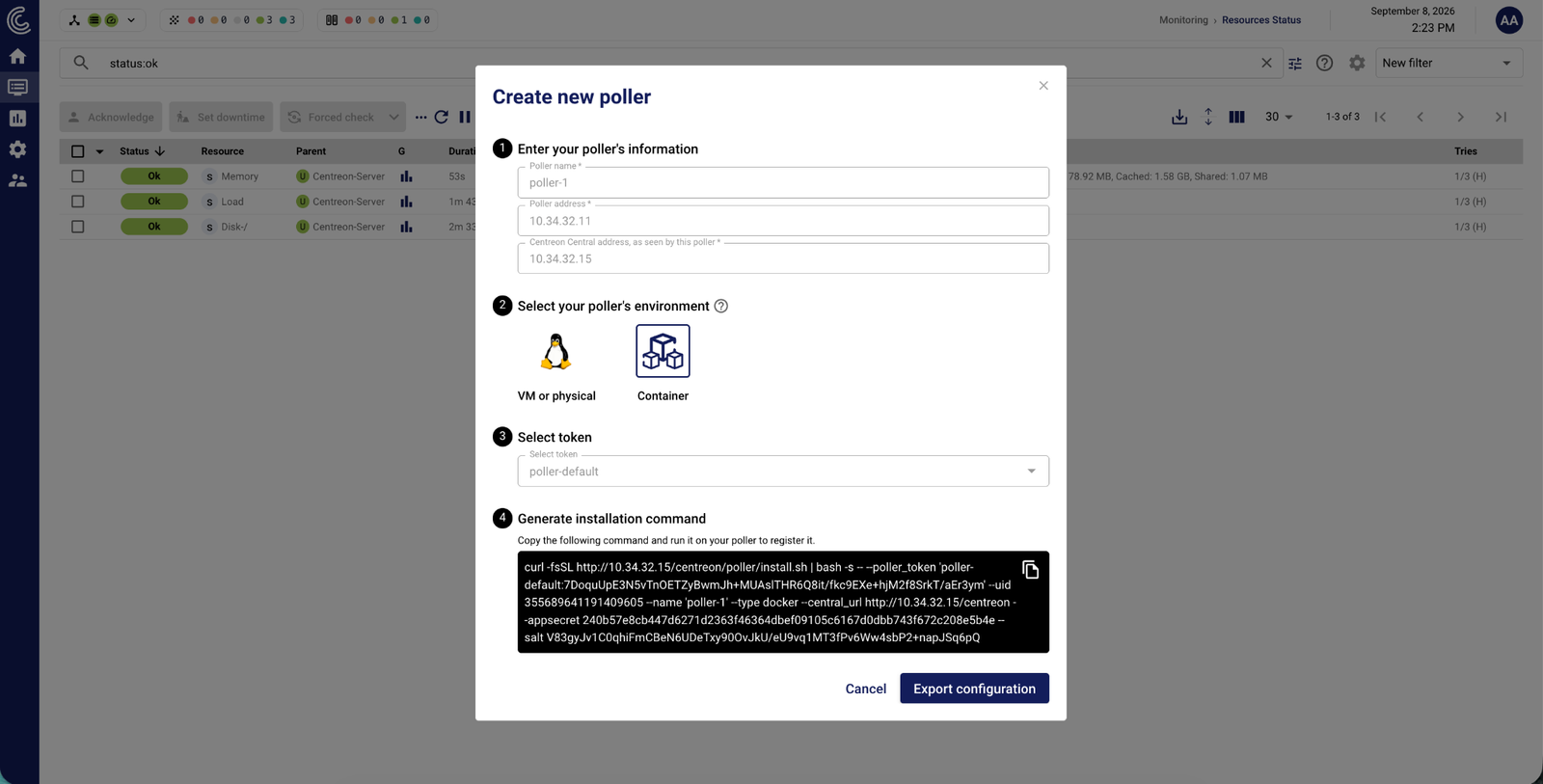Screen dimensions: 1543x784
Task: Click the Set downtime button
Action: click(221, 117)
